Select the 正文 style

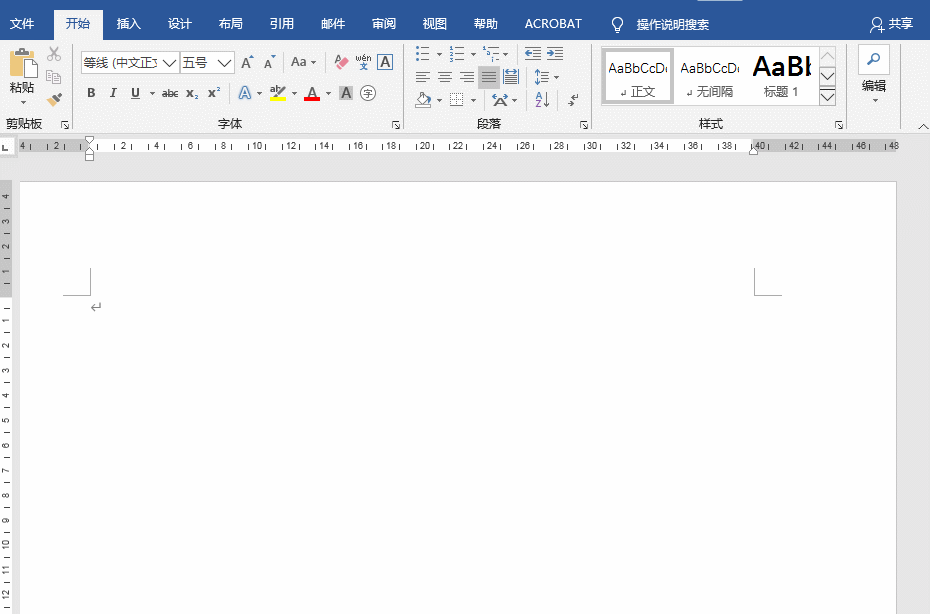coord(638,77)
